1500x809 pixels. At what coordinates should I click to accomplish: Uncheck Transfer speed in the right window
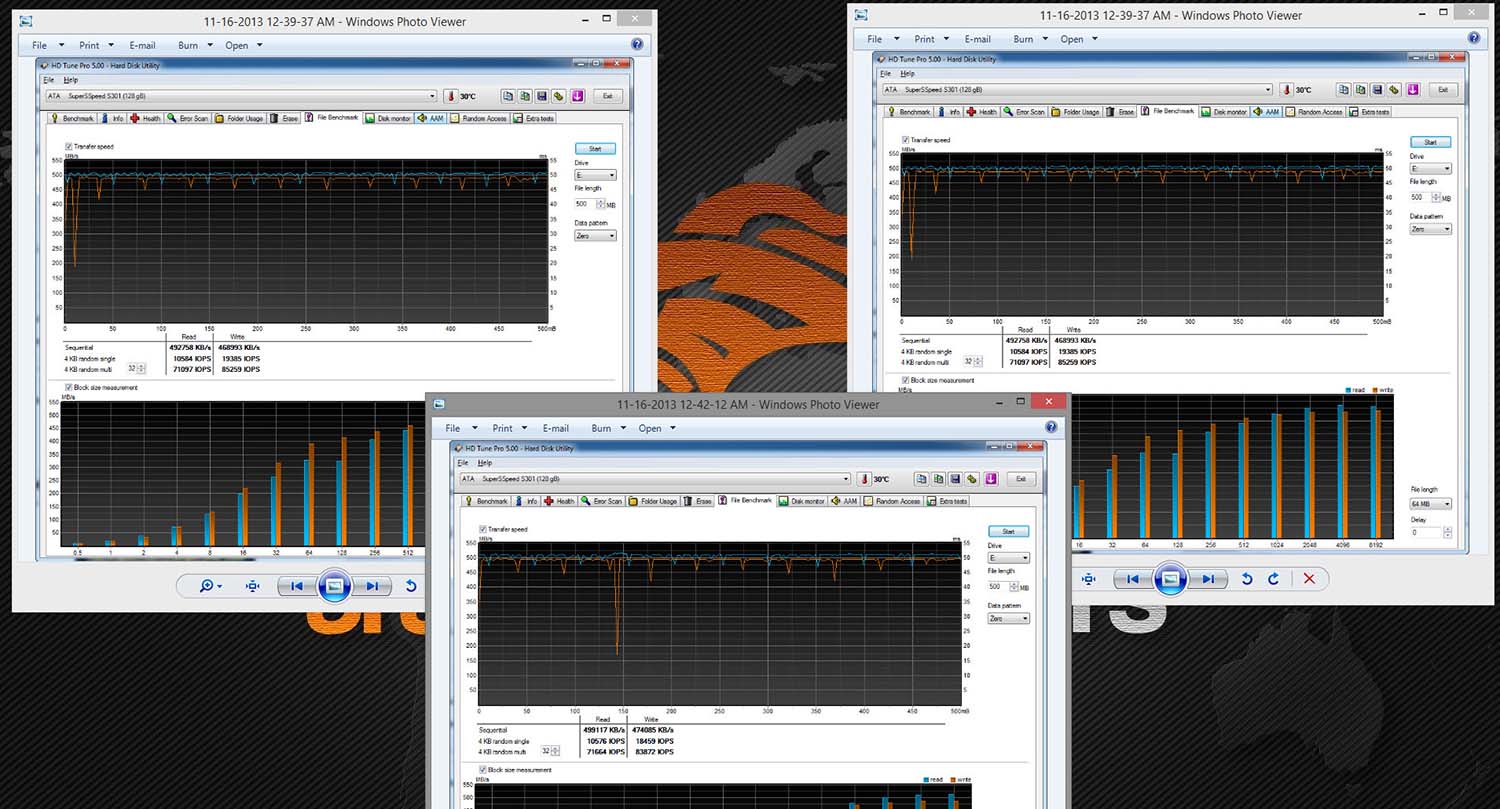pos(906,140)
